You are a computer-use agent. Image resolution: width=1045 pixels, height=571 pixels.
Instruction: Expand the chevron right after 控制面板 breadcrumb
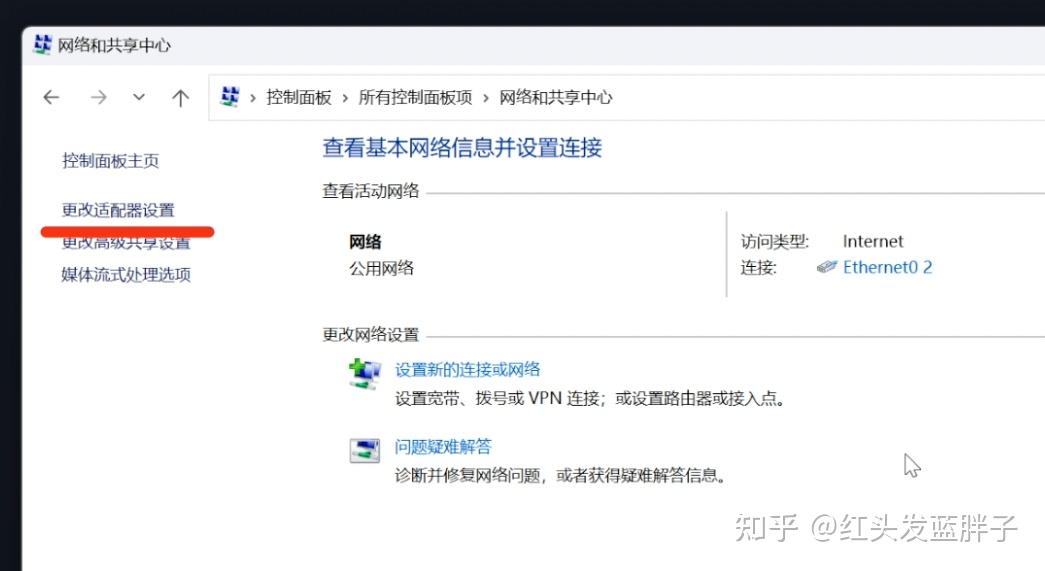pyautogui.click(x=345, y=97)
